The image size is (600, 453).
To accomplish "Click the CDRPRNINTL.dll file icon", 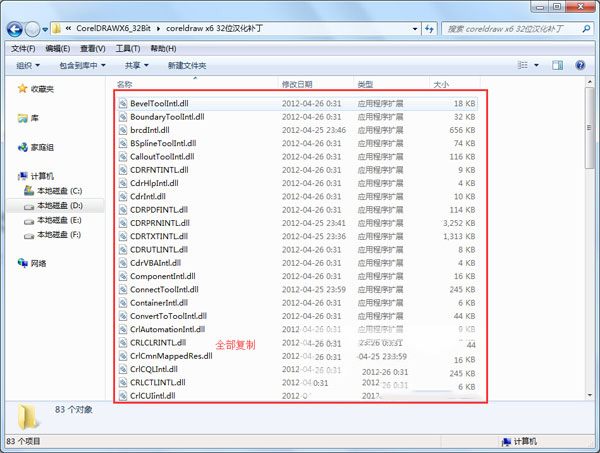I will [x=123, y=223].
